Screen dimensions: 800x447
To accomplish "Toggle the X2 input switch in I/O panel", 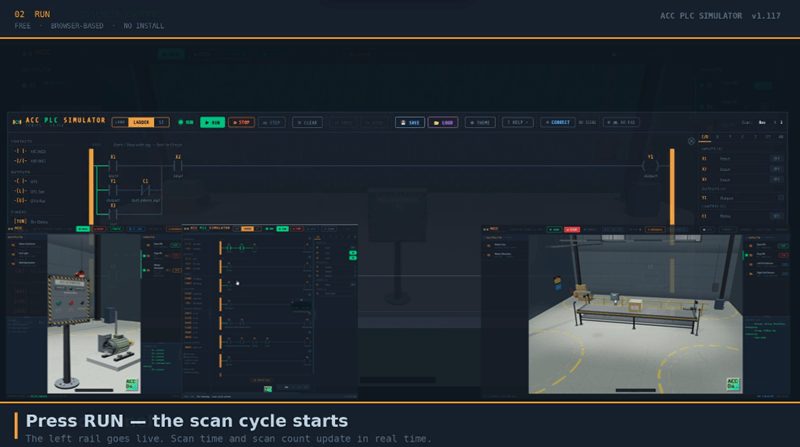I will pyautogui.click(x=777, y=169).
